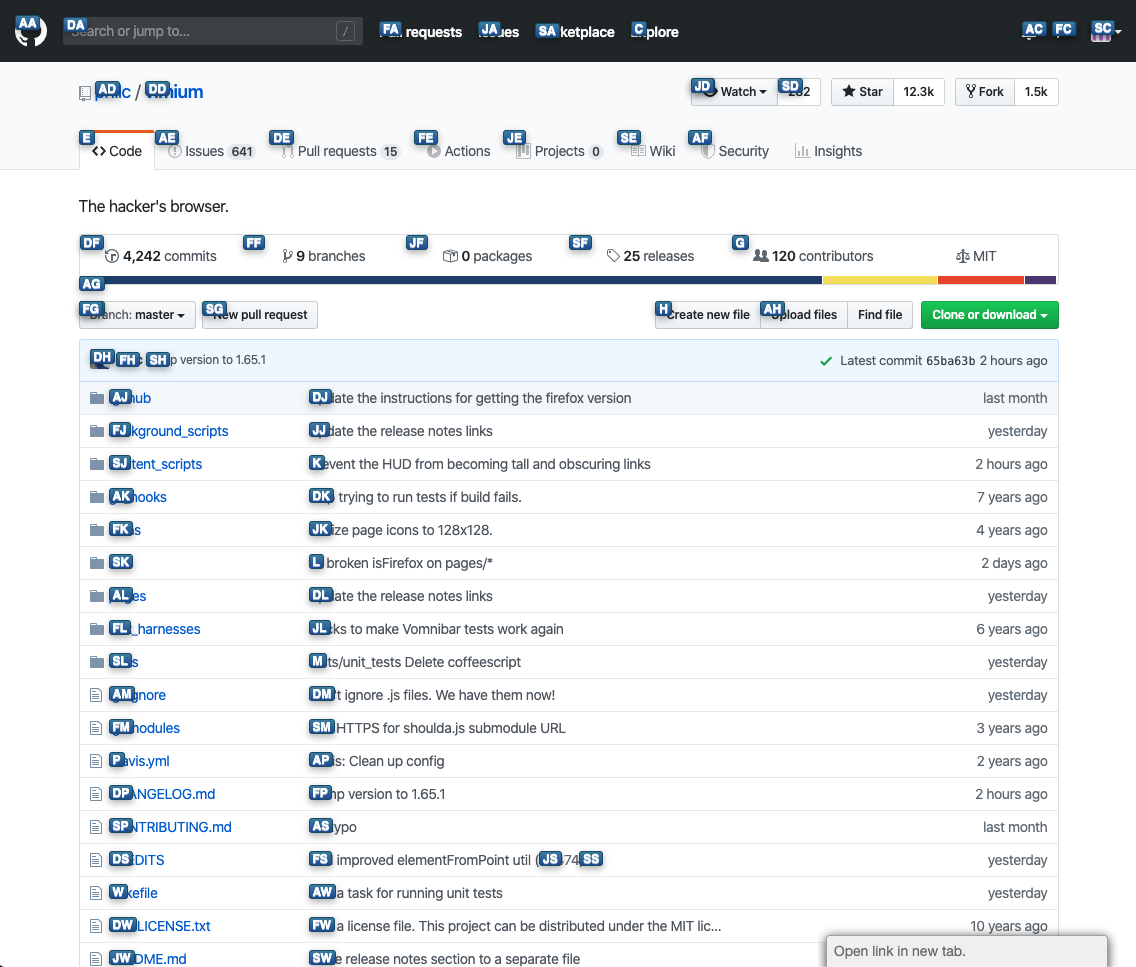Expand the Clone or download dropdown
This screenshot has width=1136, height=967.
point(989,315)
